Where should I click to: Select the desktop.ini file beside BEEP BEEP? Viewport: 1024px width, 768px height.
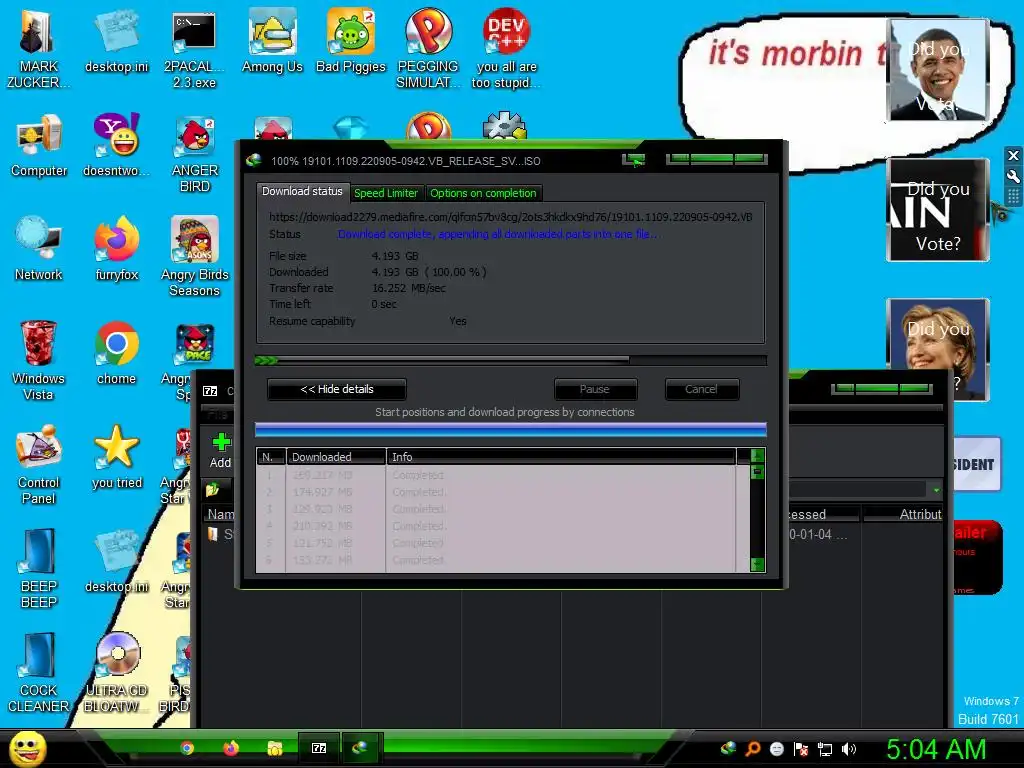(x=116, y=562)
